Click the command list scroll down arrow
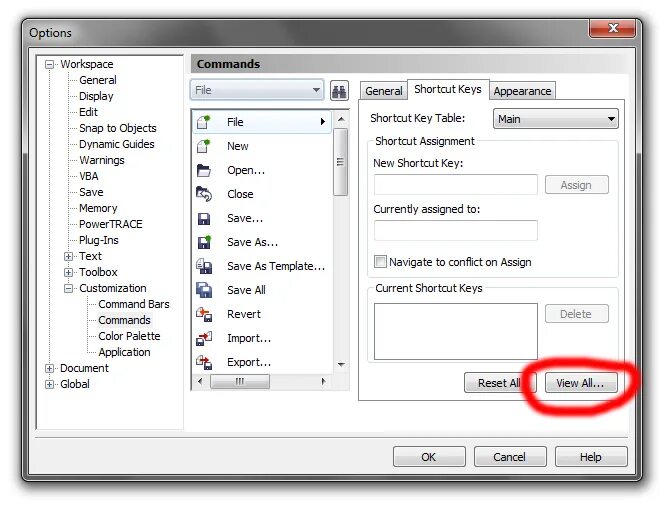 click(x=341, y=364)
